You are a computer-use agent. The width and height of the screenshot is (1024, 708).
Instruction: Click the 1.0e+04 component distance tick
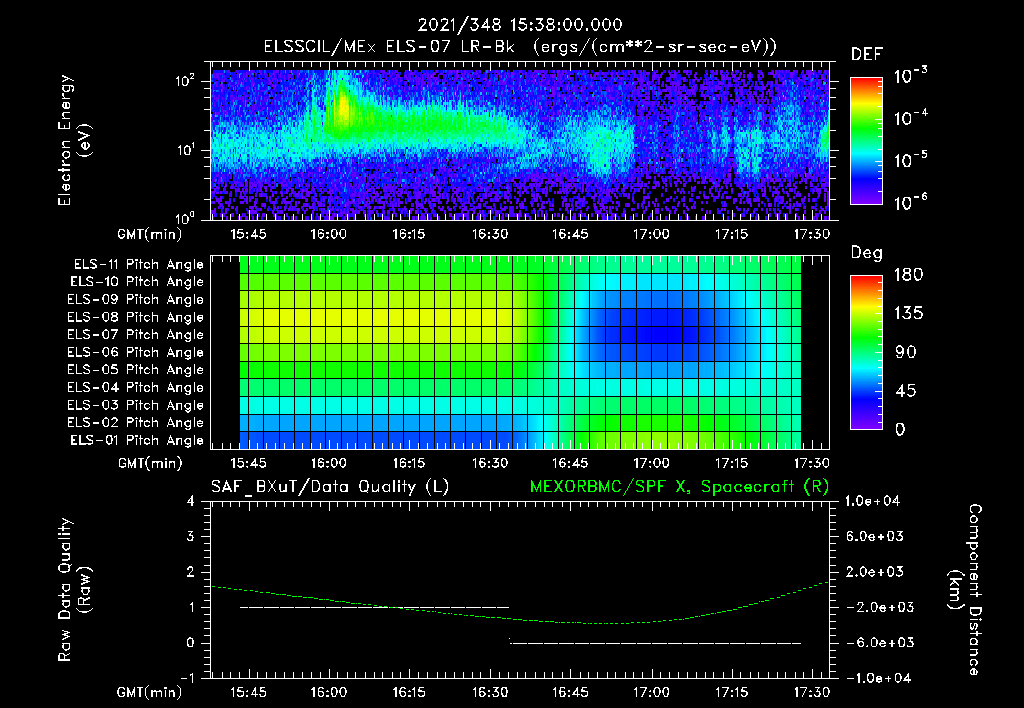pyautogui.click(x=873, y=501)
